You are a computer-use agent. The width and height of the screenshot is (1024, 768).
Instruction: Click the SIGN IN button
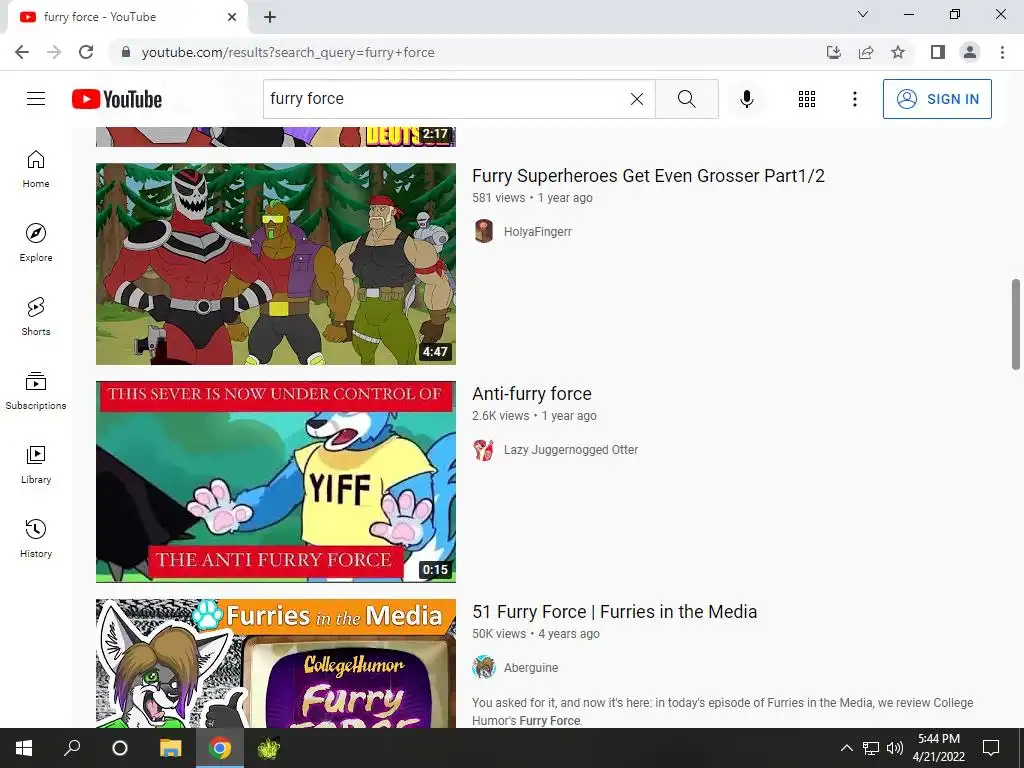pos(937,99)
